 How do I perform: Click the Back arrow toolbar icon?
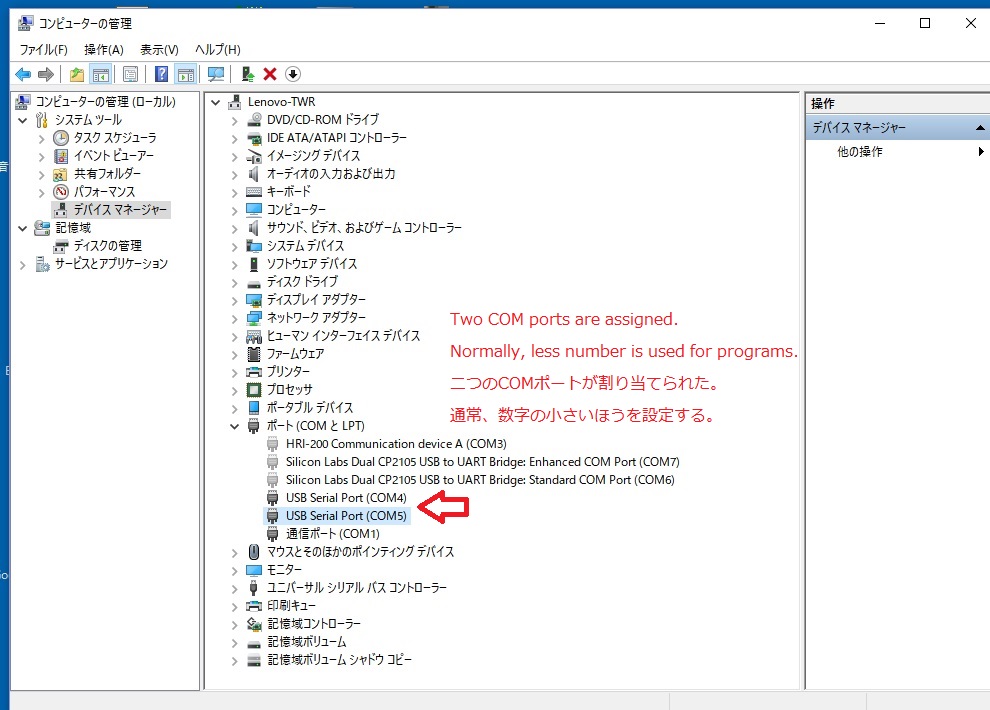[x=23, y=74]
